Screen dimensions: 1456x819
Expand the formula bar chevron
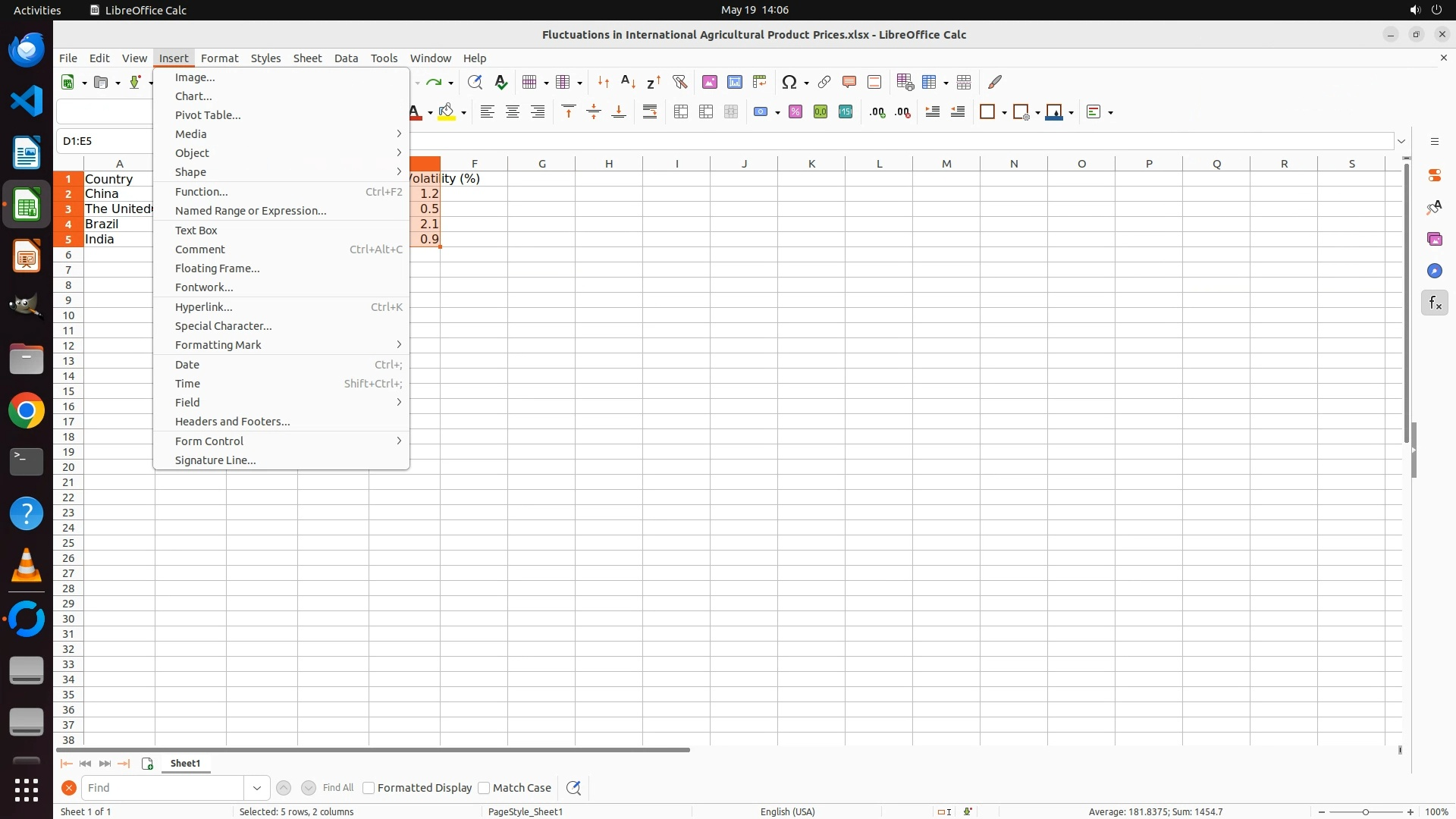[1401, 141]
